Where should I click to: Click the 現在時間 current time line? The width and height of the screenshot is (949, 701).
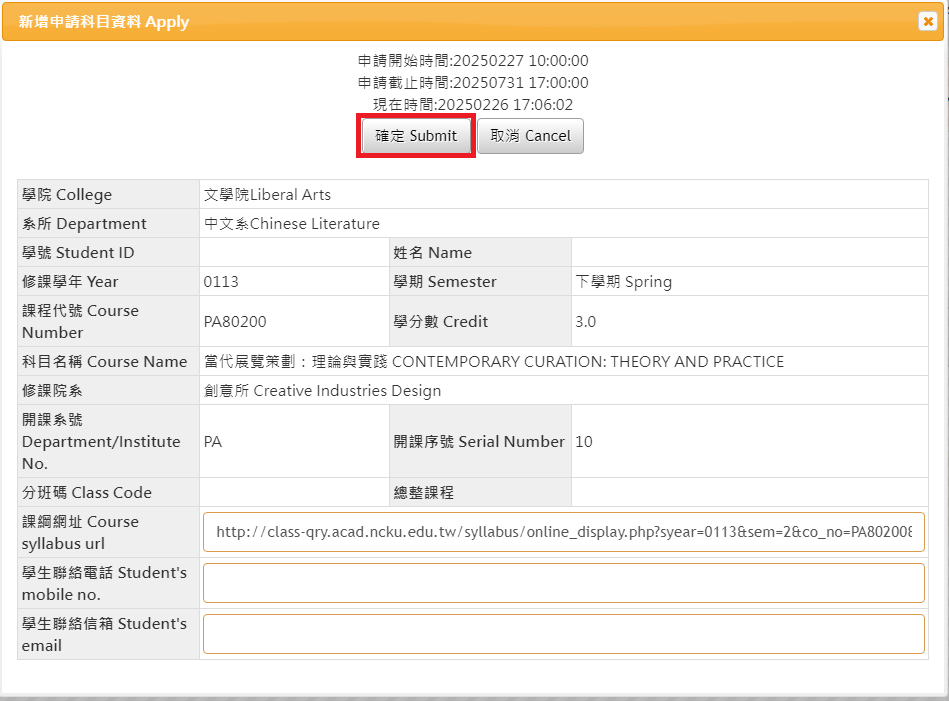coord(473,105)
